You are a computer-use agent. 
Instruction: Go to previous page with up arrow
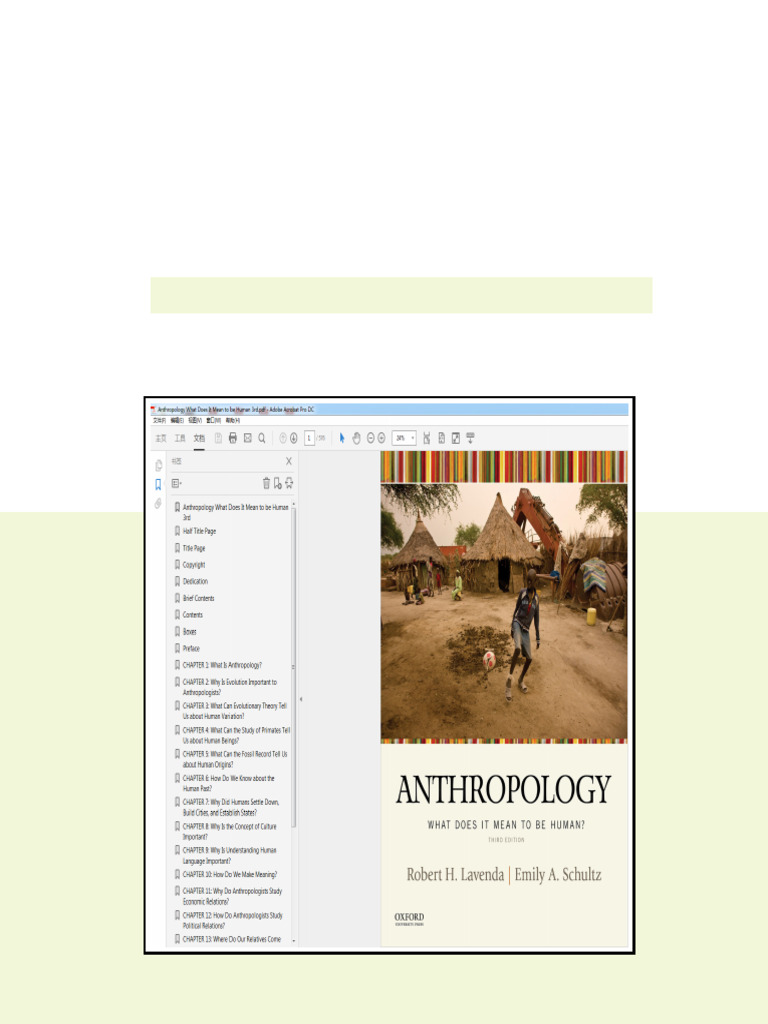point(283,438)
